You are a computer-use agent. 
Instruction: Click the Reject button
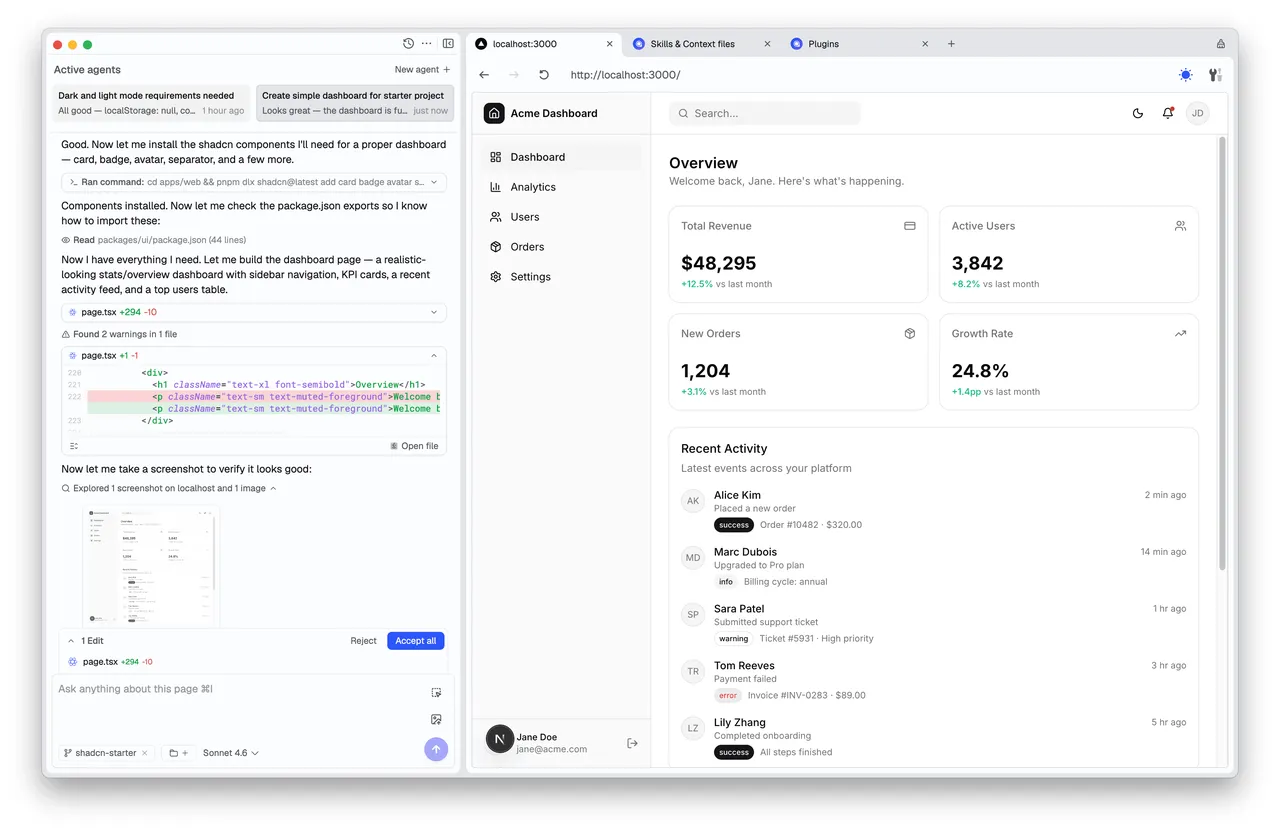[x=364, y=641]
